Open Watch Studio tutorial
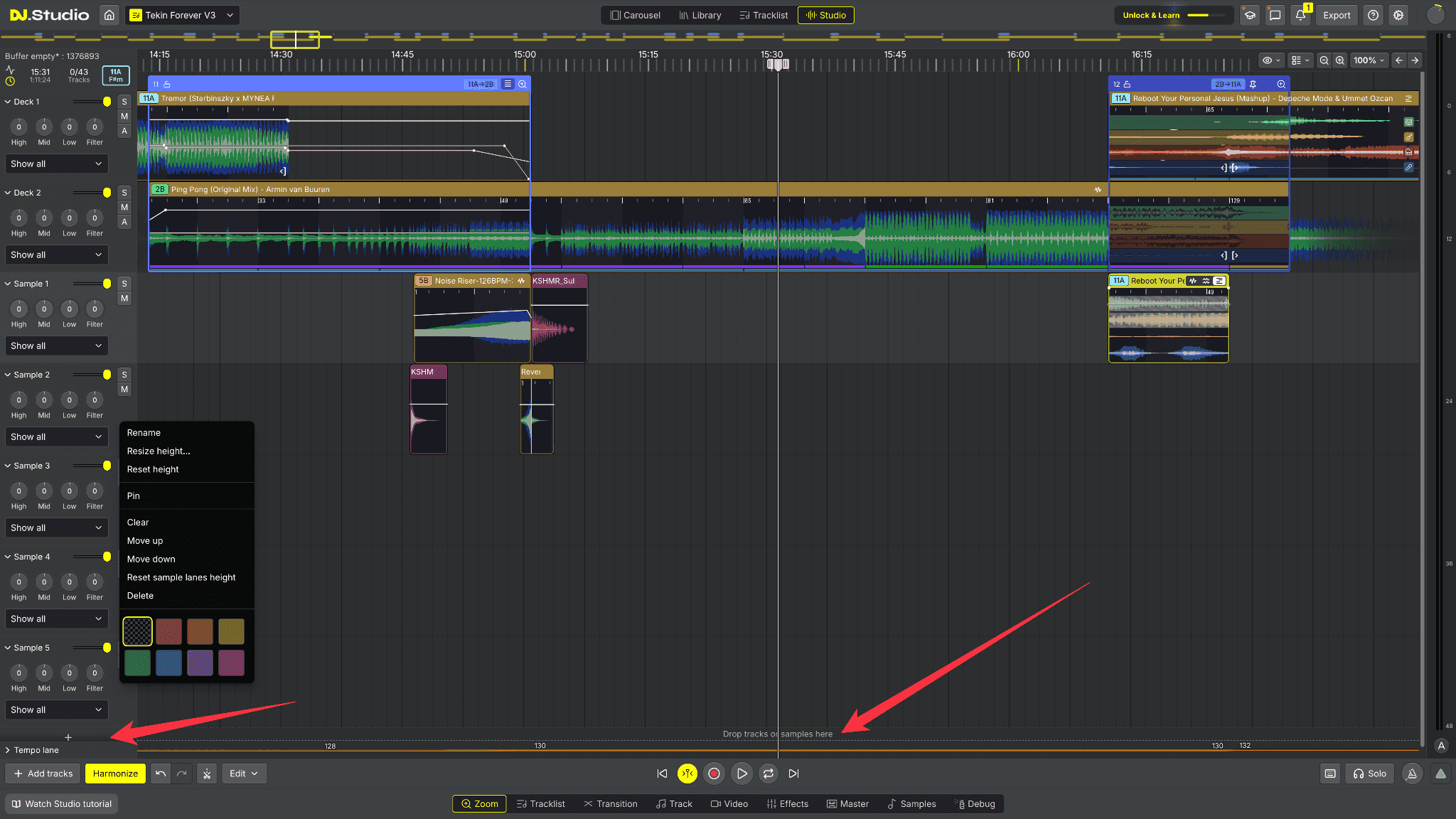The image size is (1456, 819). tap(62, 804)
